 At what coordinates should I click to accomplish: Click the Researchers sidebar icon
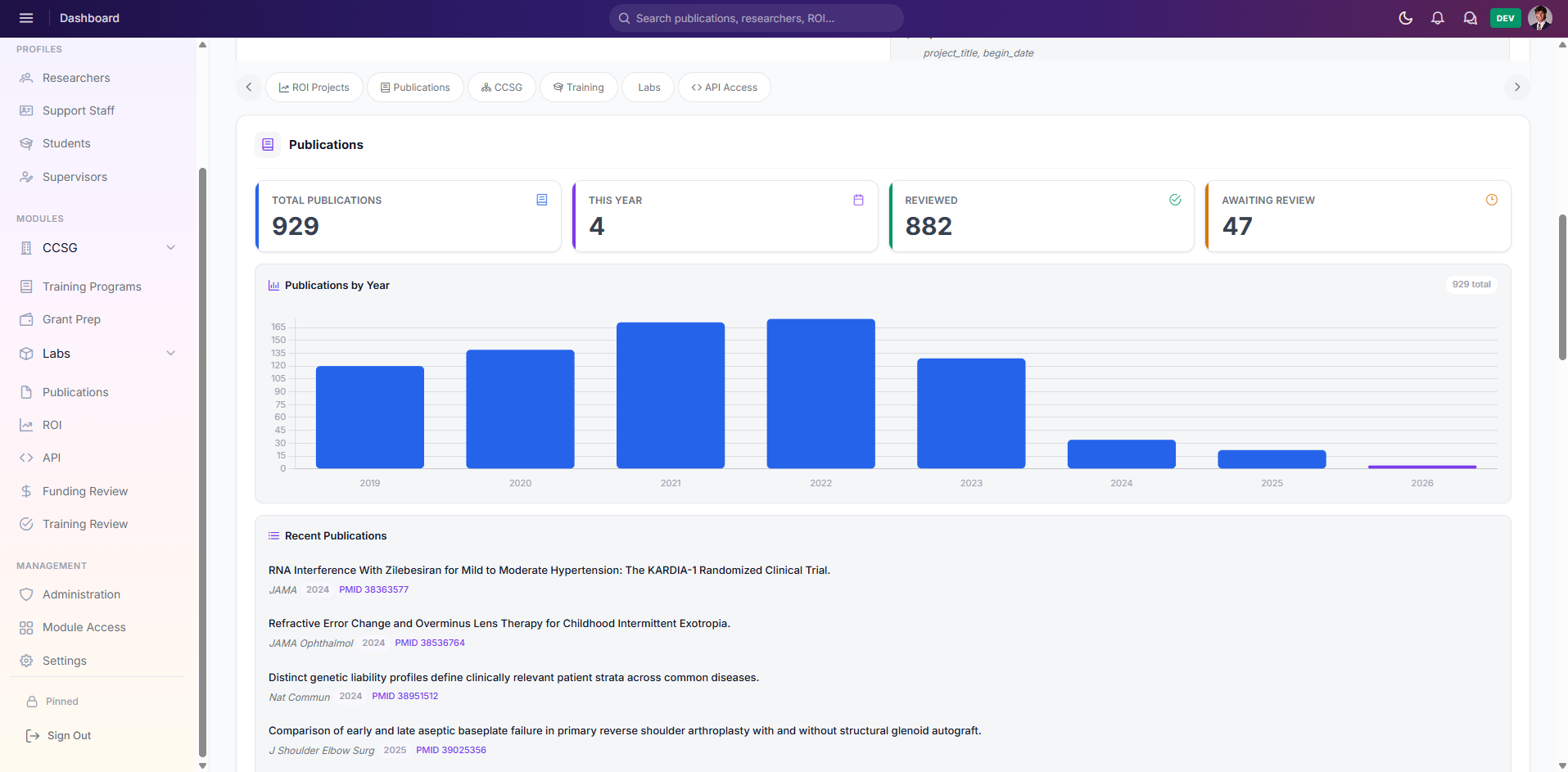(x=26, y=78)
